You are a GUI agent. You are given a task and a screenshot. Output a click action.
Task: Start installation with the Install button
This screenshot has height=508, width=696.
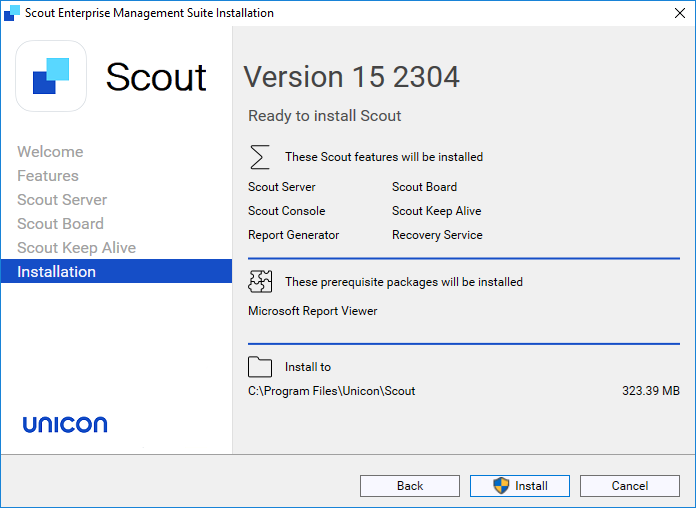pyautogui.click(x=520, y=486)
